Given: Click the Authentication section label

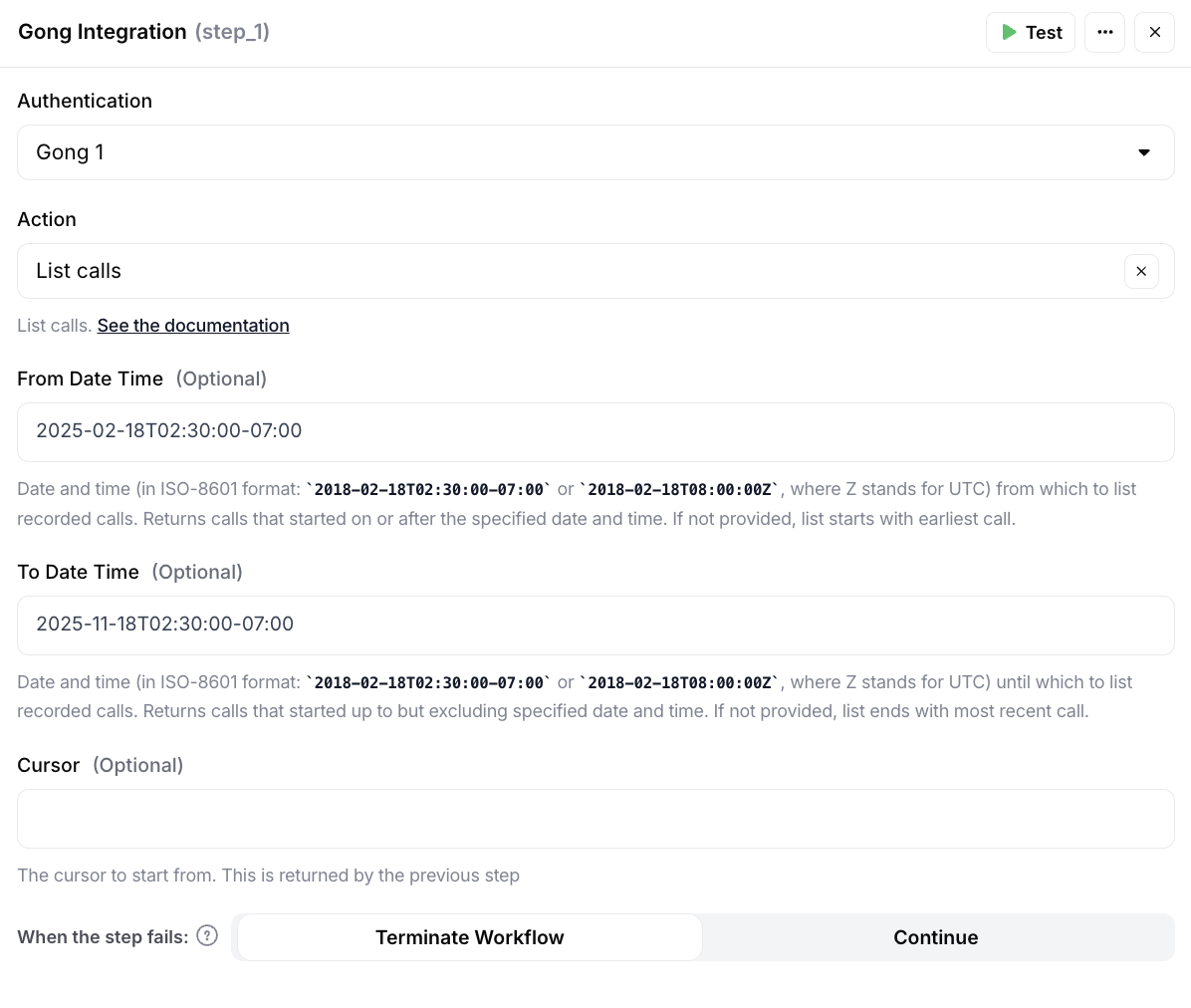Looking at the screenshot, I should [85, 101].
